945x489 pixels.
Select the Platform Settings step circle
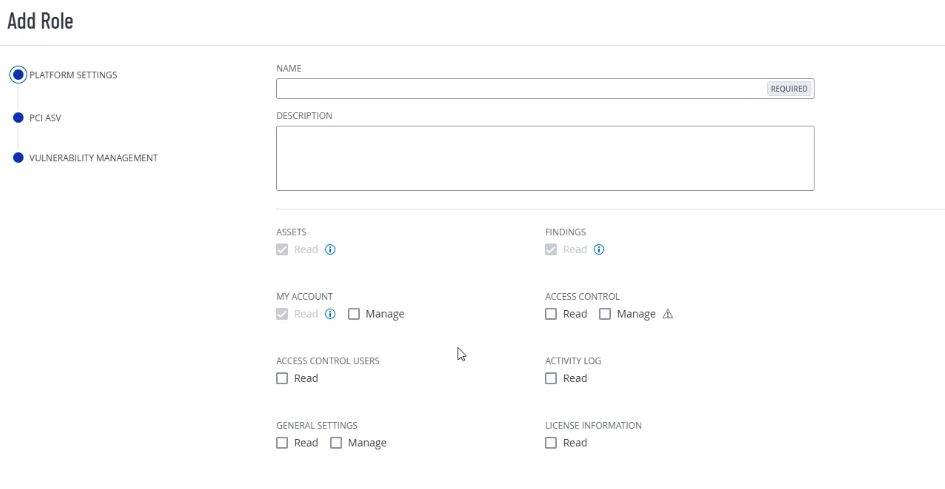click(18, 75)
